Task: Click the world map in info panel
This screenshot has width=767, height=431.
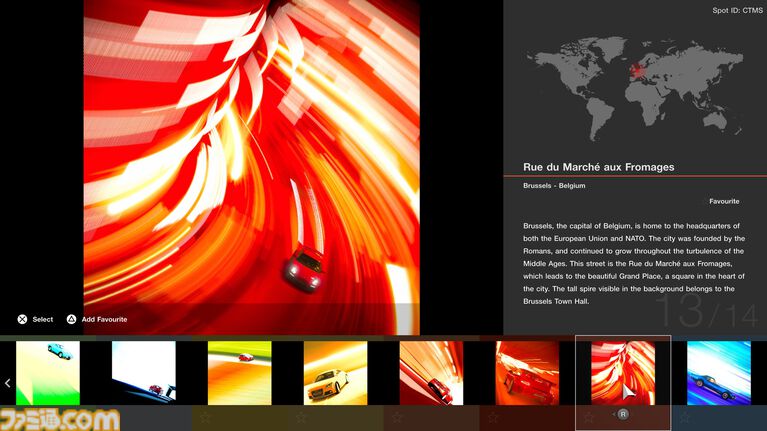Action: 635,90
